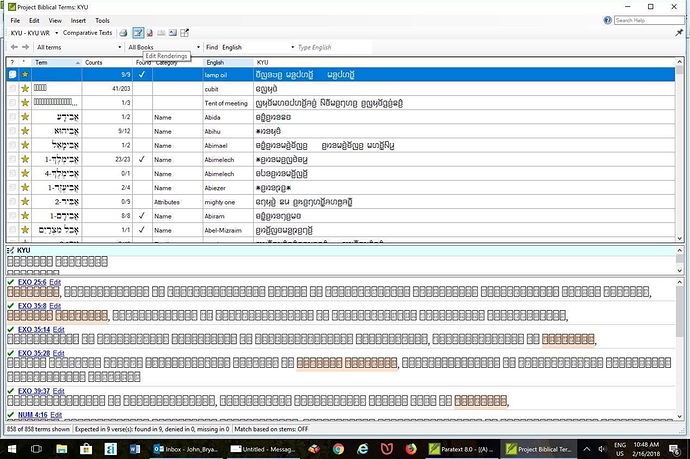Switch to Paratext 8.0 window in taskbar
This screenshot has width=690, height=459.
click(462, 449)
